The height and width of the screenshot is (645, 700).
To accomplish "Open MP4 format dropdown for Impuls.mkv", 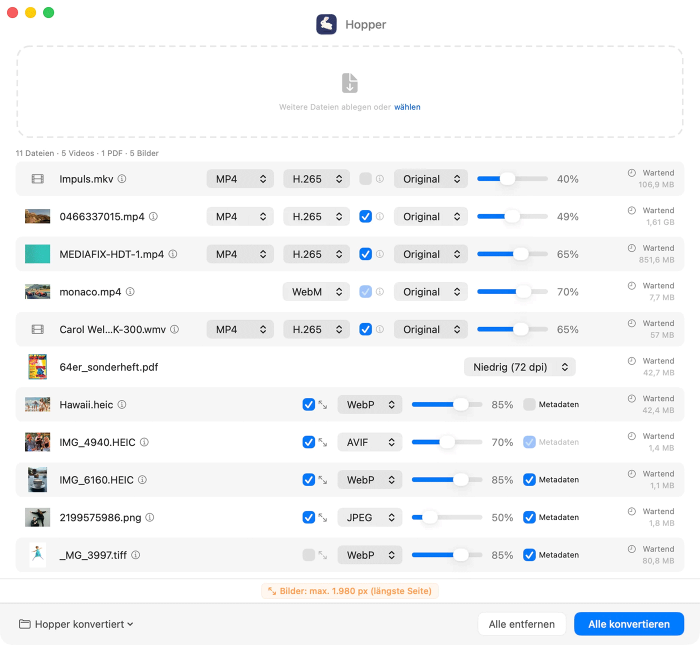I will (x=240, y=179).
